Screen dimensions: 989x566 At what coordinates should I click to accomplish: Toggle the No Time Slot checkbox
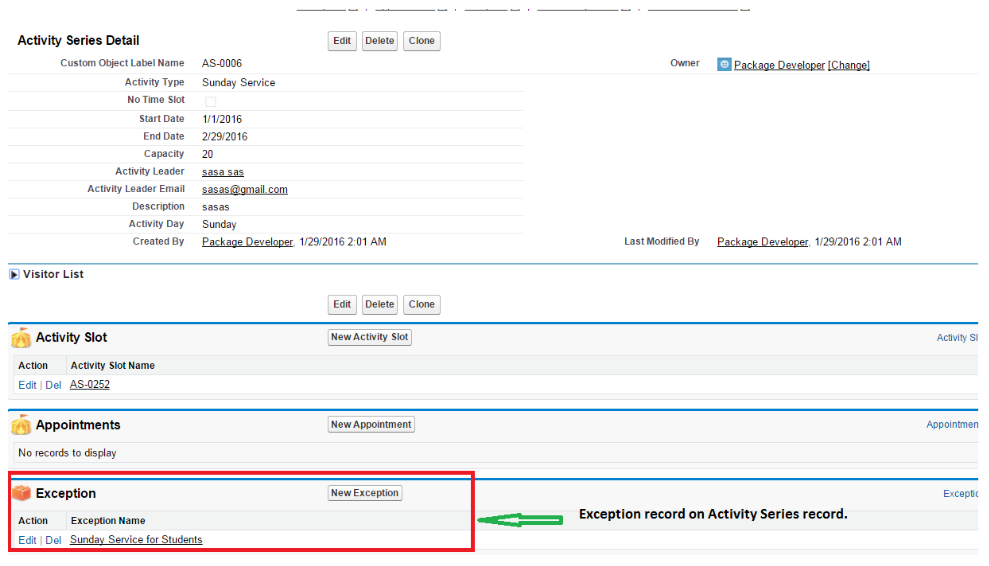tap(210, 101)
